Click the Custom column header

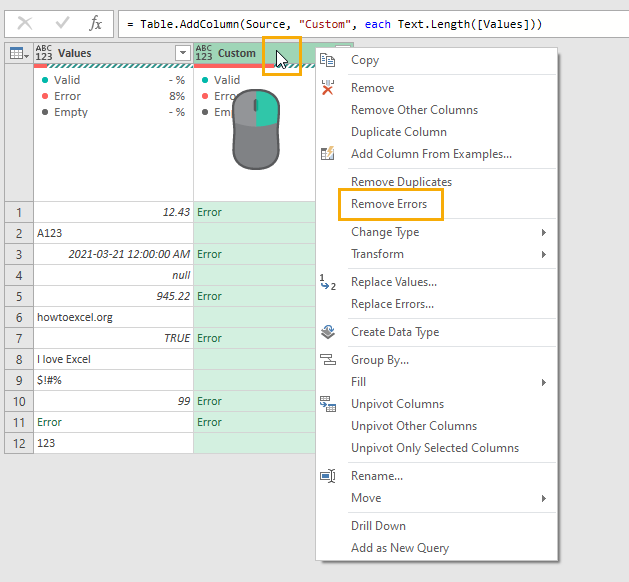coord(237,53)
